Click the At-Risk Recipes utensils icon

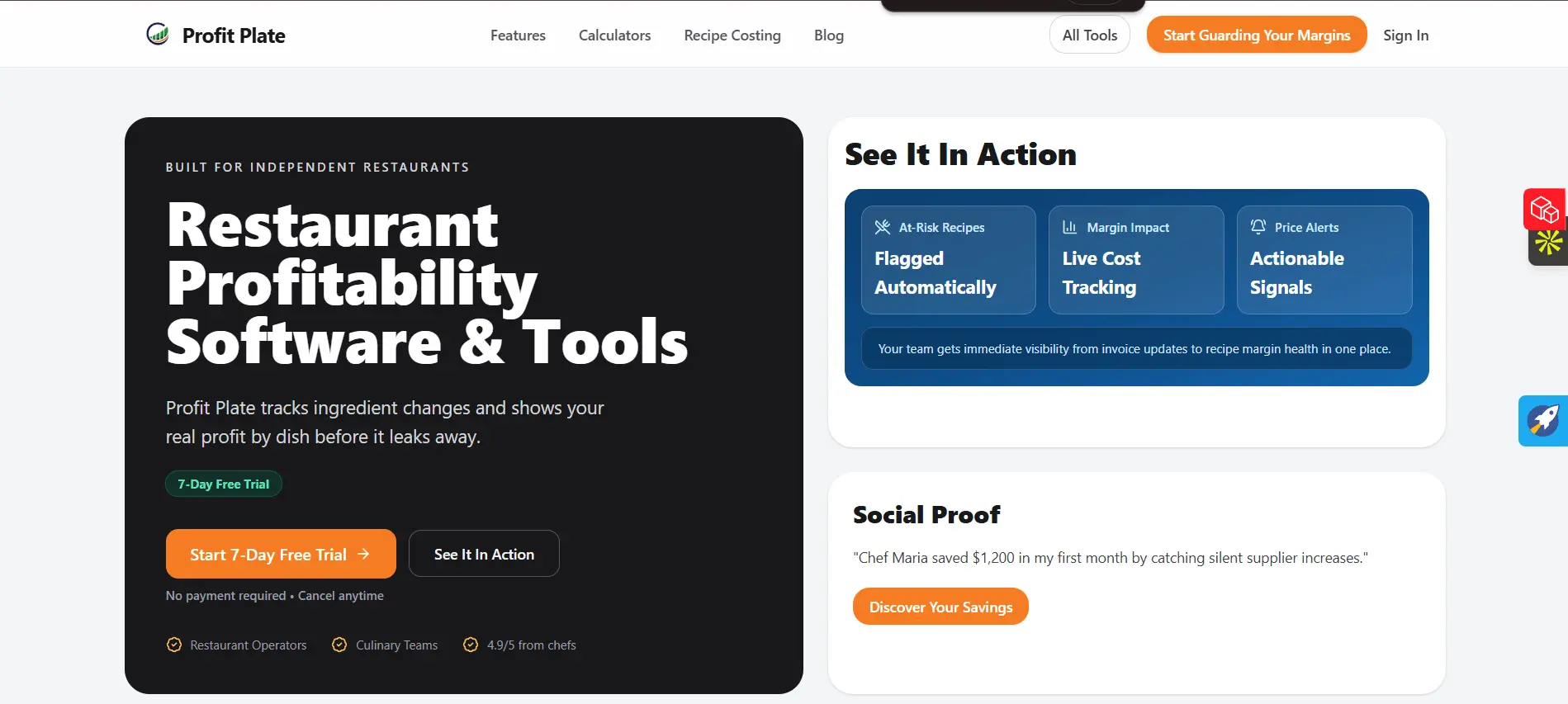coord(883,227)
